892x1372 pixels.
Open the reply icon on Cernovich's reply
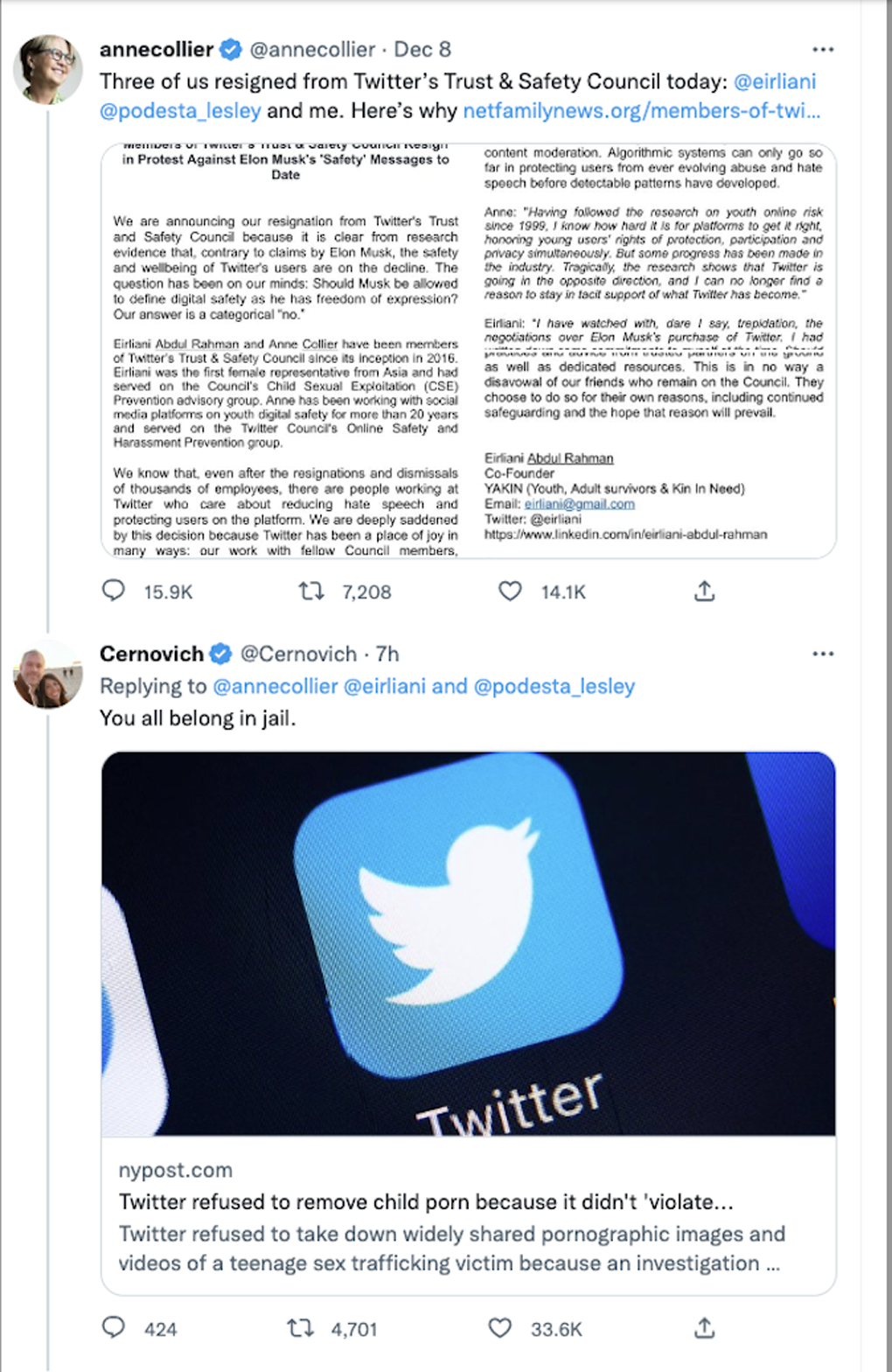click(114, 1328)
